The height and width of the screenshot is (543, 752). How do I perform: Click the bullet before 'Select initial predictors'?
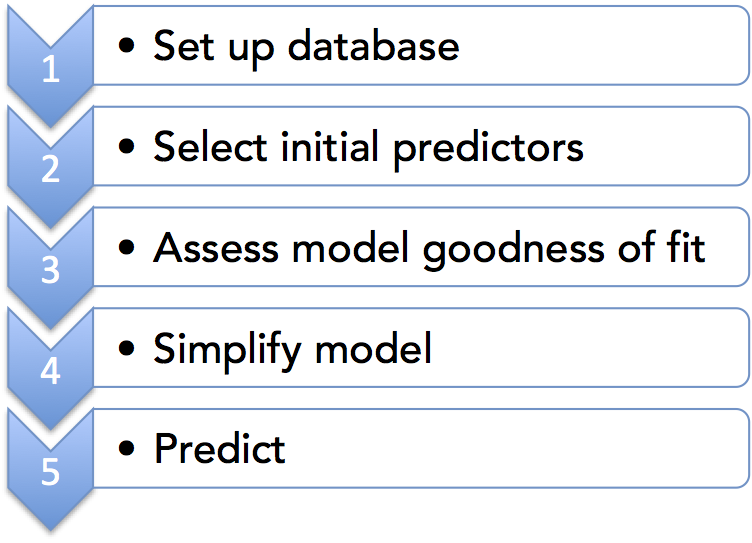[125, 148]
